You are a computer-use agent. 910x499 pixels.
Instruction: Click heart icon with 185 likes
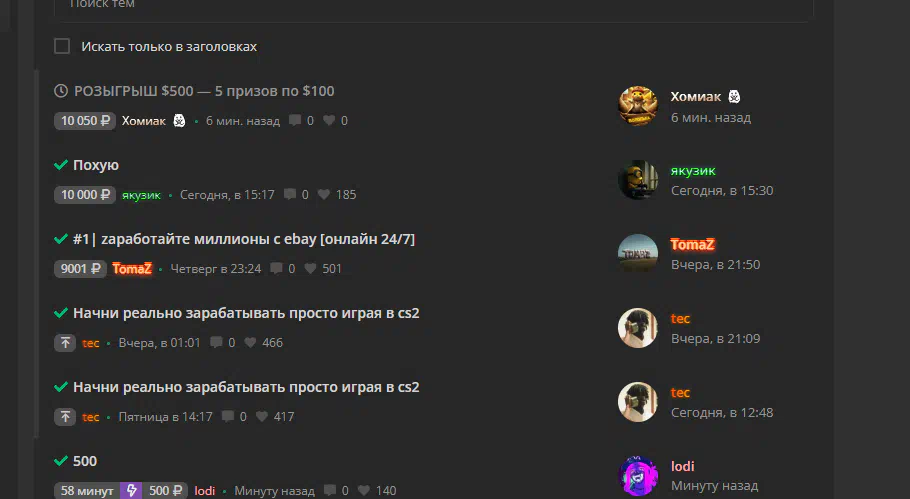[x=324, y=194]
